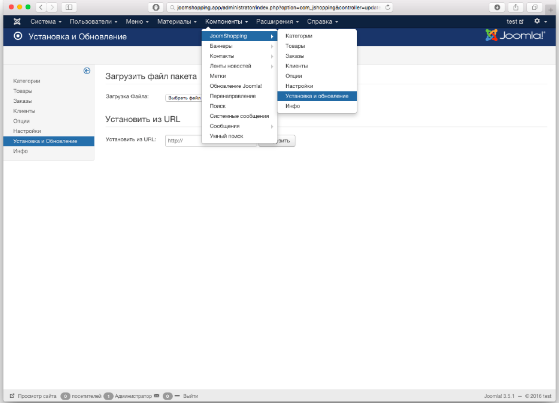The height and width of the screenshot is (403, 559).
Task: Open the settings gear in admin bar
Action: point(540,21)
